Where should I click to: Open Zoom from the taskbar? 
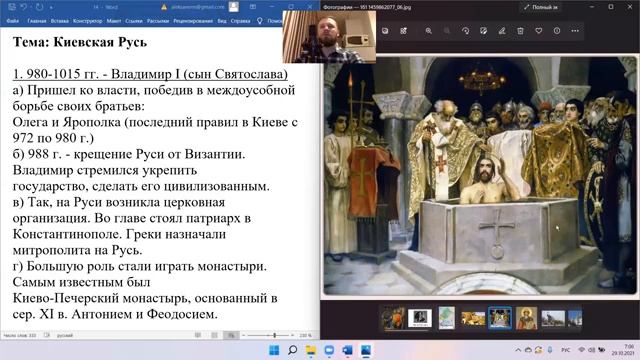329,350
